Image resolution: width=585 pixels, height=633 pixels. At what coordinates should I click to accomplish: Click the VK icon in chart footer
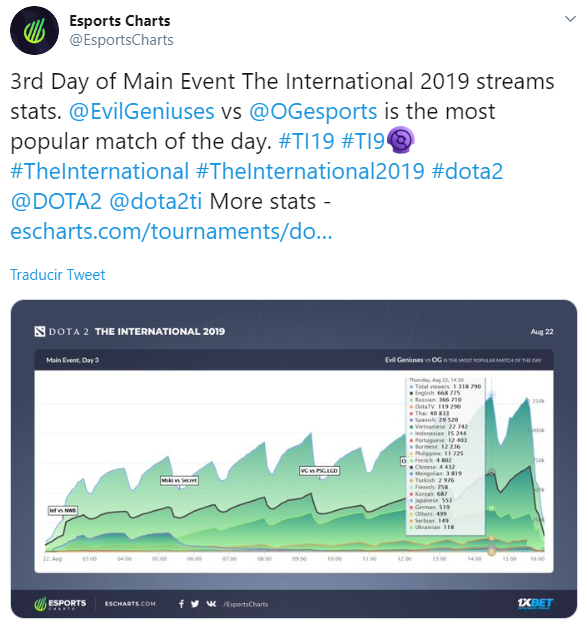point(211,604)
